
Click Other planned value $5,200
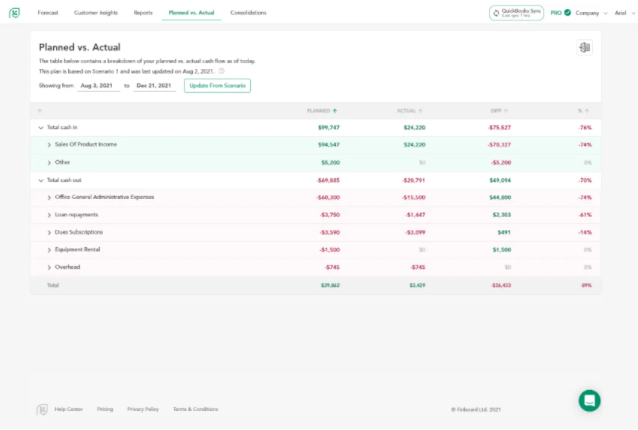coord(330,163)
